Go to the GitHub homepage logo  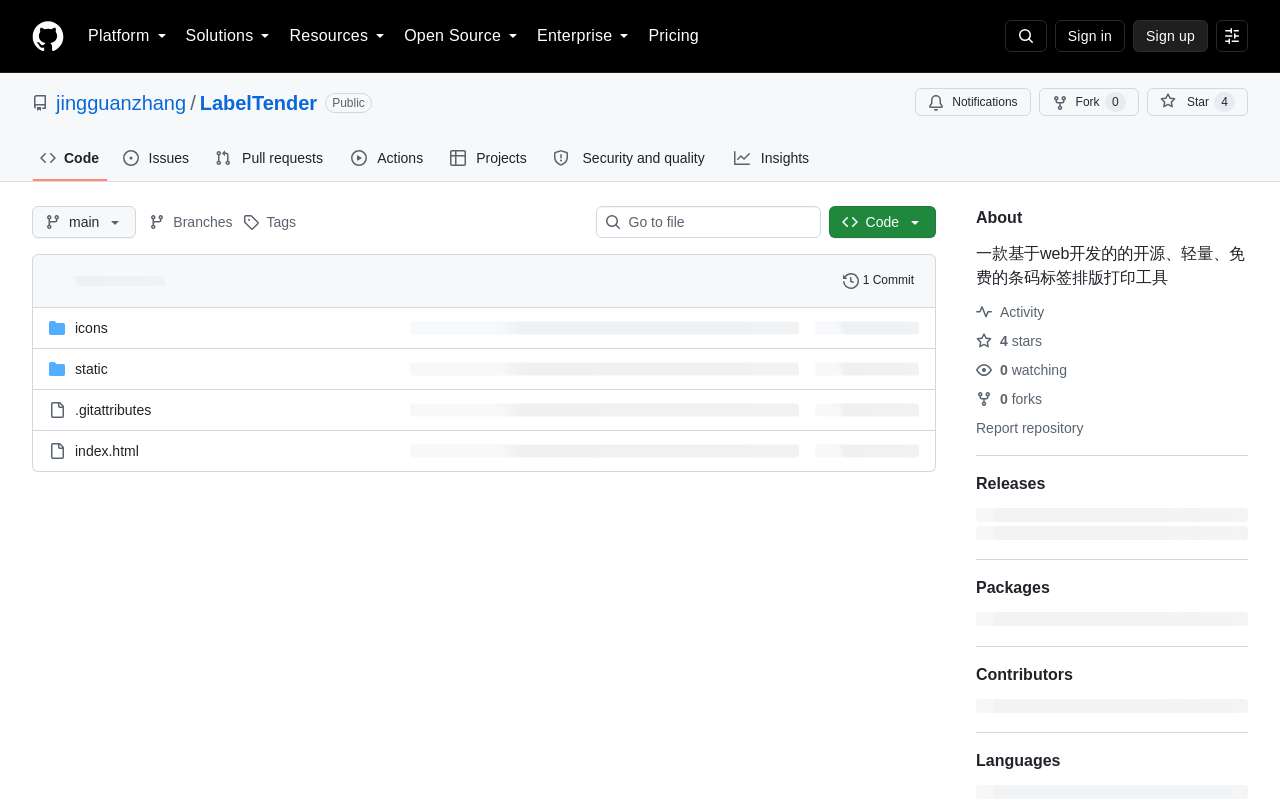(x=48, y=36)
